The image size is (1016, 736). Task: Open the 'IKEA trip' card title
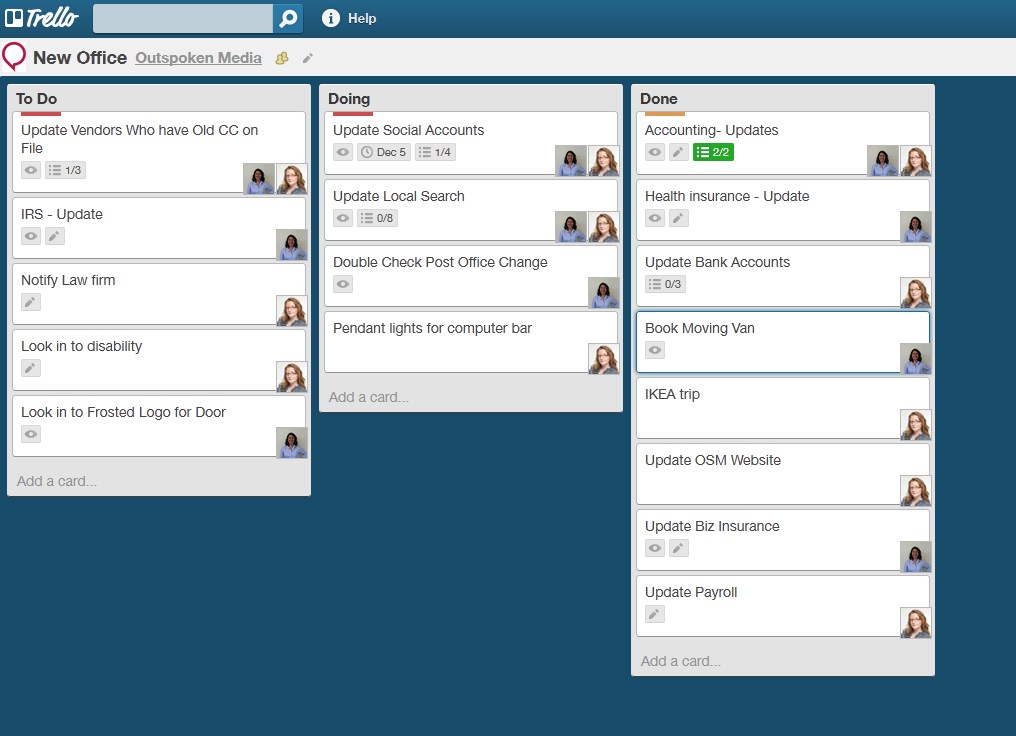672,395
